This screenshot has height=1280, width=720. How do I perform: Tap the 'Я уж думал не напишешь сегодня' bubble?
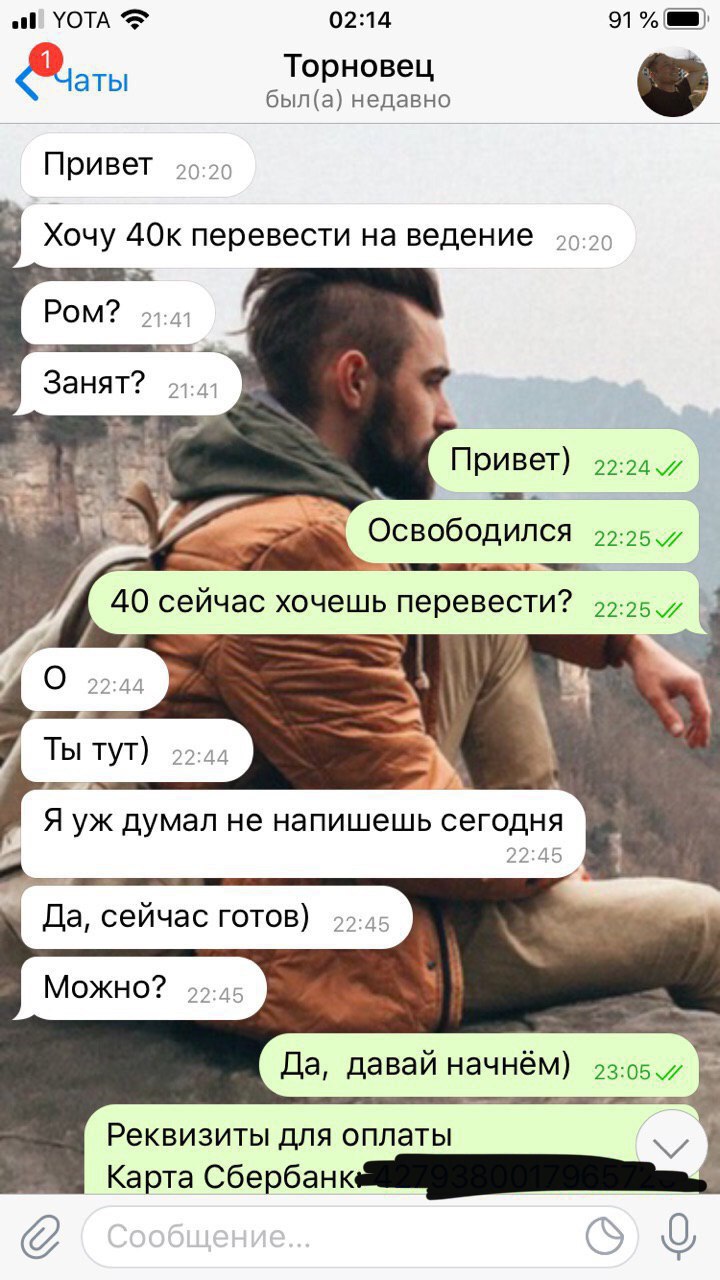pyautogui.click(x=303, y=834)
